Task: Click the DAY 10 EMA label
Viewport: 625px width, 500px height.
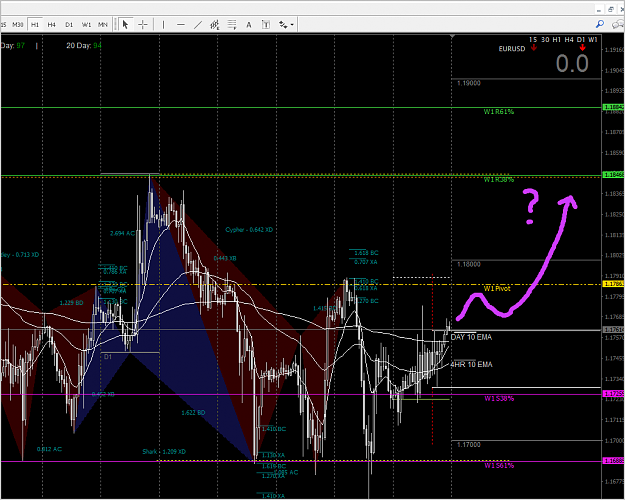Action: click(x=471, y=337)
